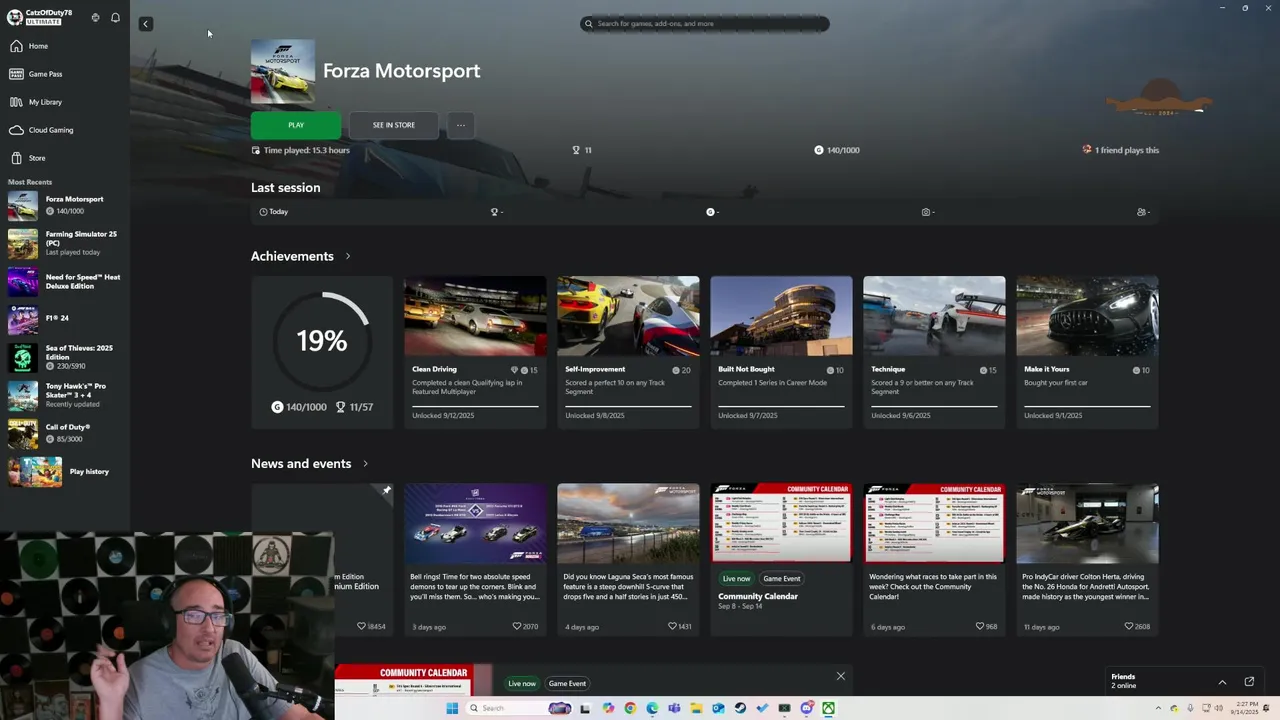Open Game Pass in the sidebar
This screenshot has height=720, width=1280.
pos(65,74)
